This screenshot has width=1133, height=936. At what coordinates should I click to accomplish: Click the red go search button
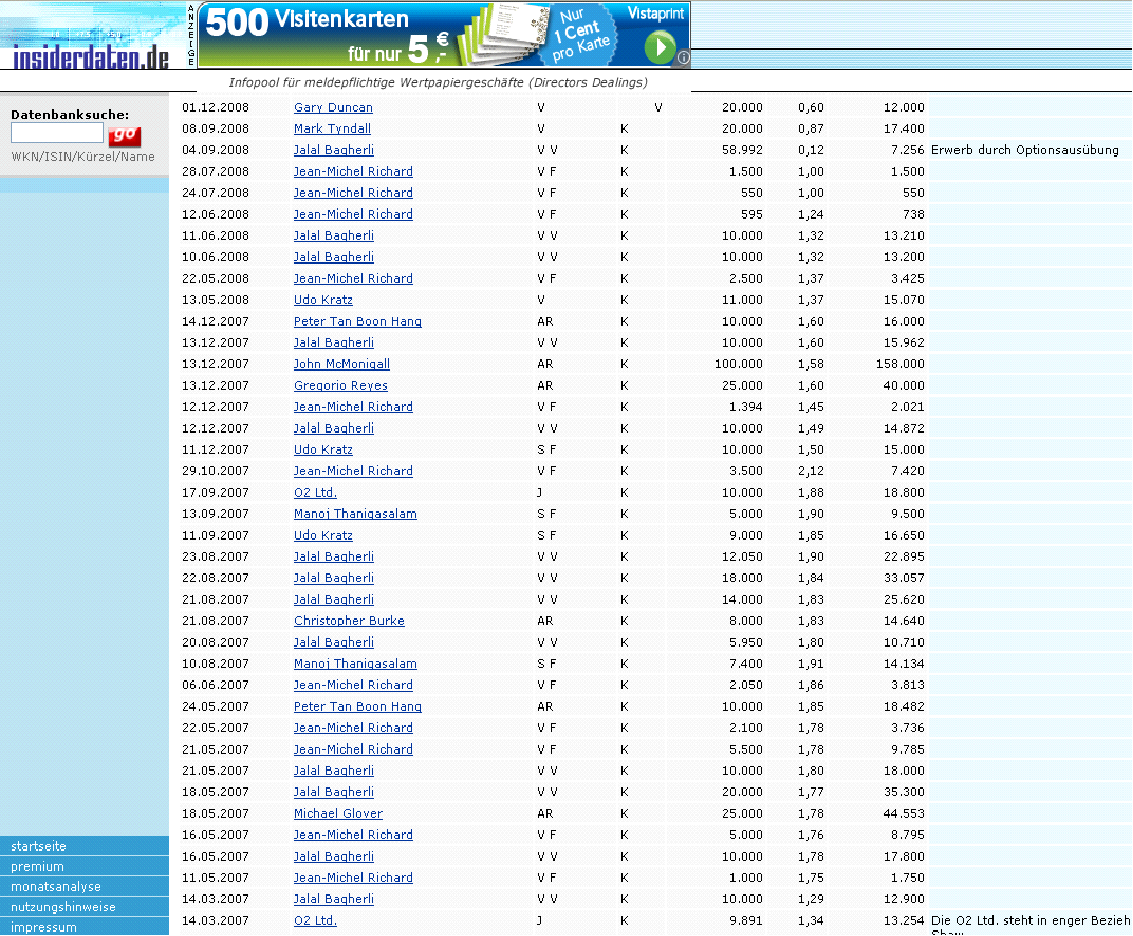coord(124,135)
